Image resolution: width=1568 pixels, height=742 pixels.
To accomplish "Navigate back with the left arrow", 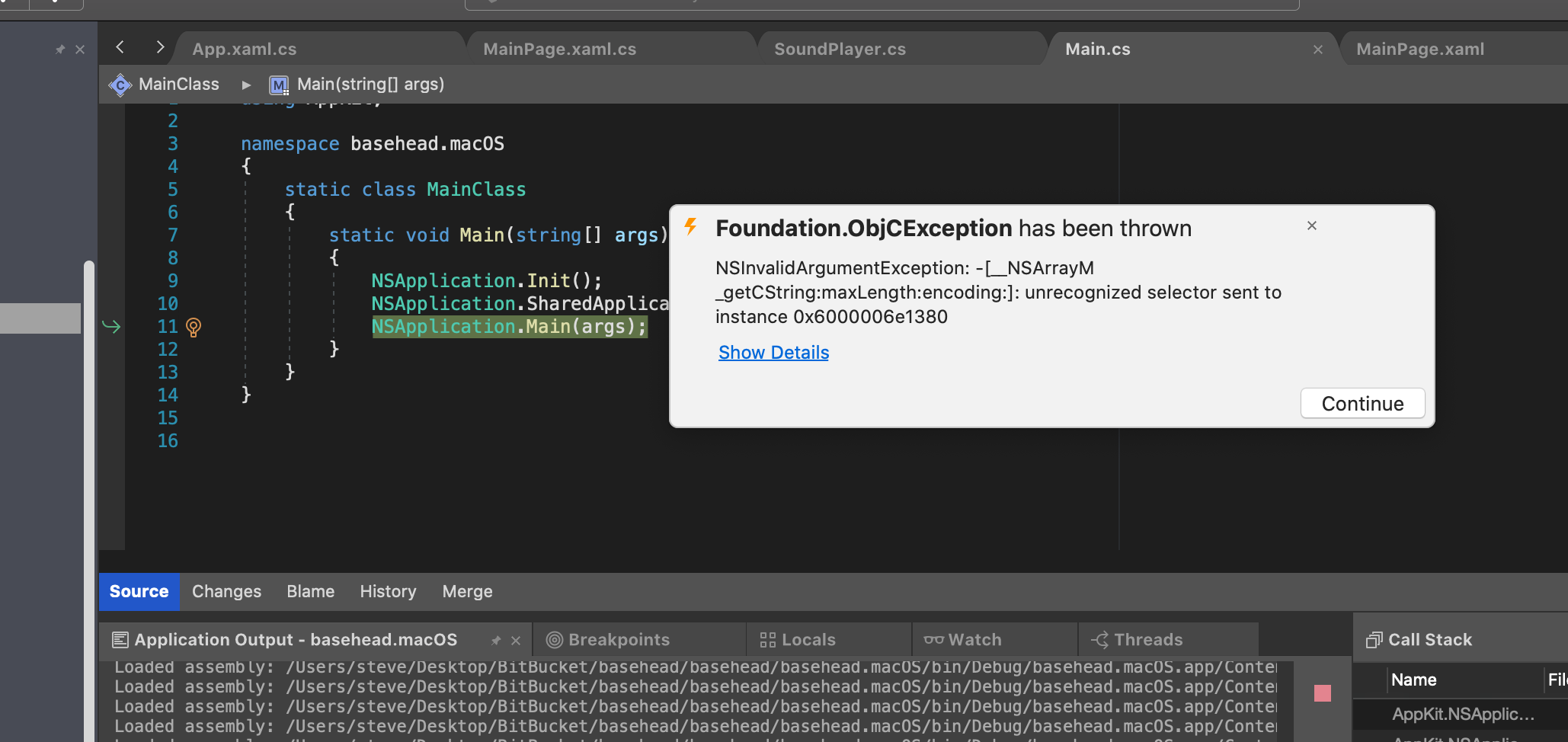I will pyautogui.click(x=120, y=47).
